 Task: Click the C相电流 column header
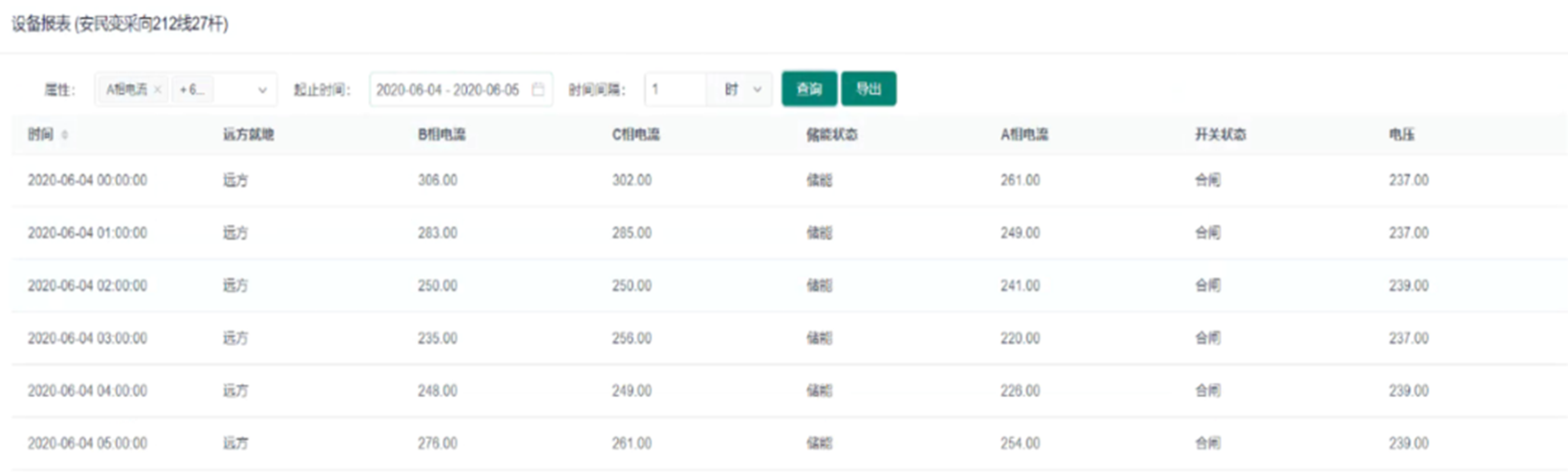tap(635, 135)
